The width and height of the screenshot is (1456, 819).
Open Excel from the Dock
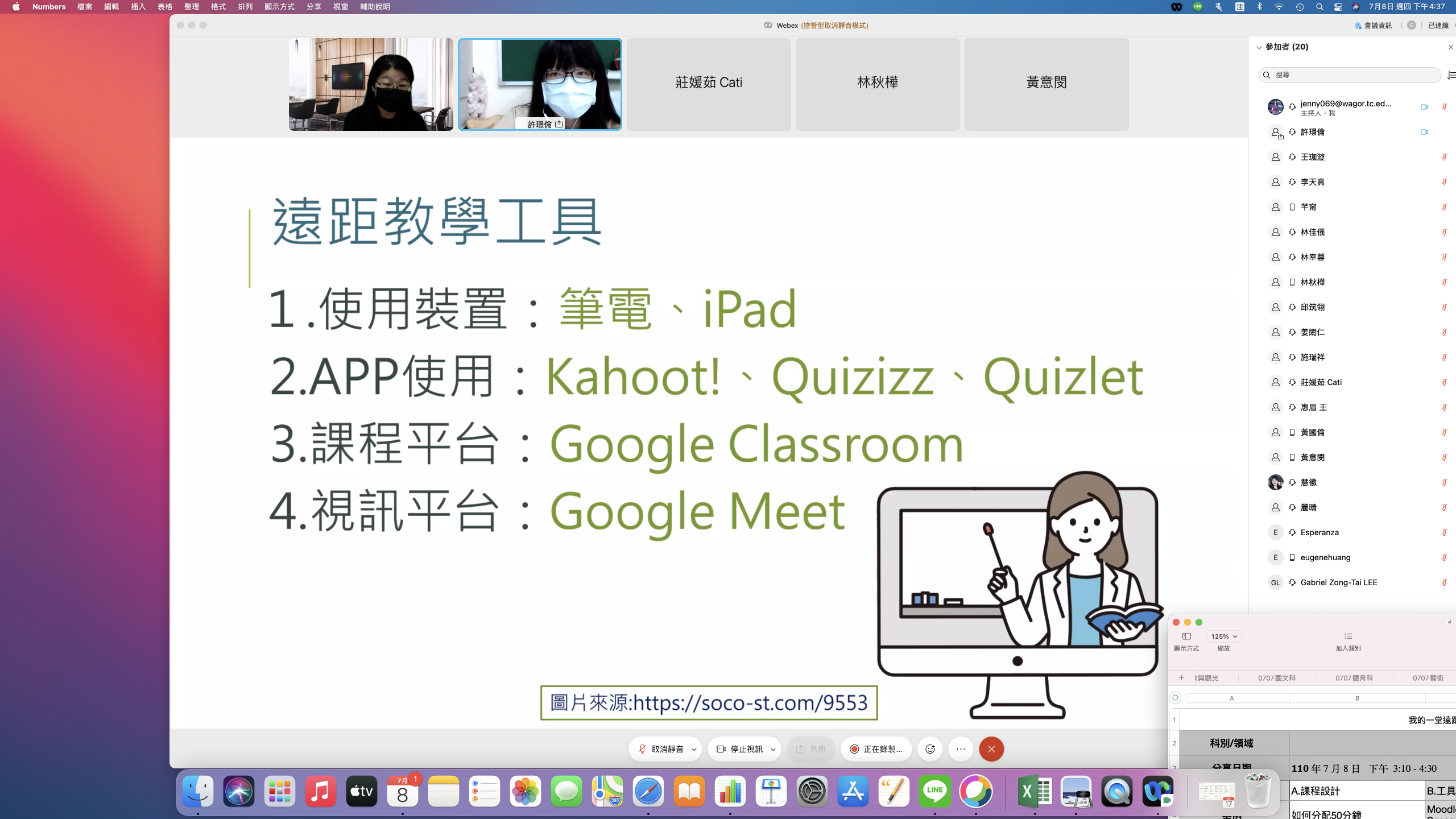[1035, 791]
